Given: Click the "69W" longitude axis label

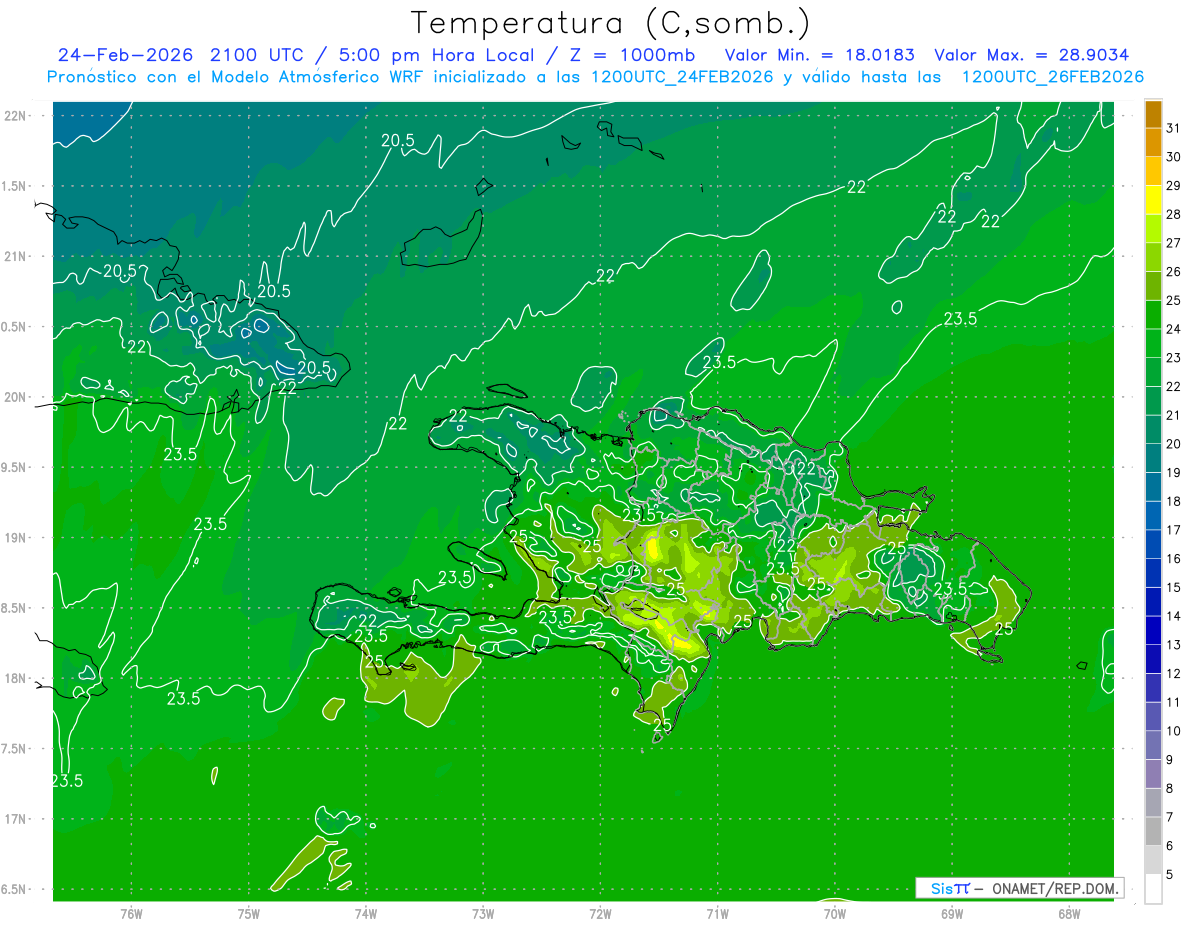Looking at the screenshot, I should point(952,913).
